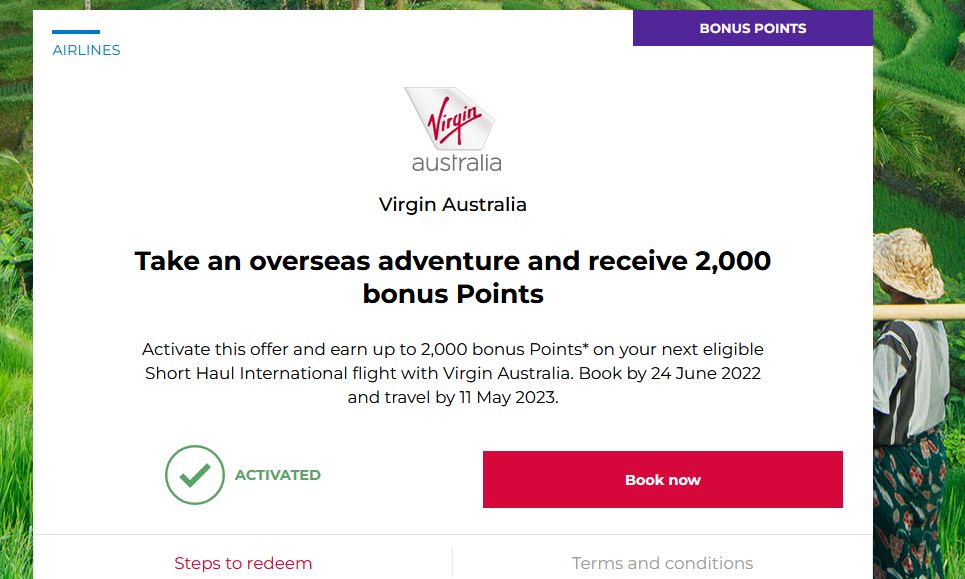
Task: Click the rice terraces photo at top right
Action: (x=918, y=100)
